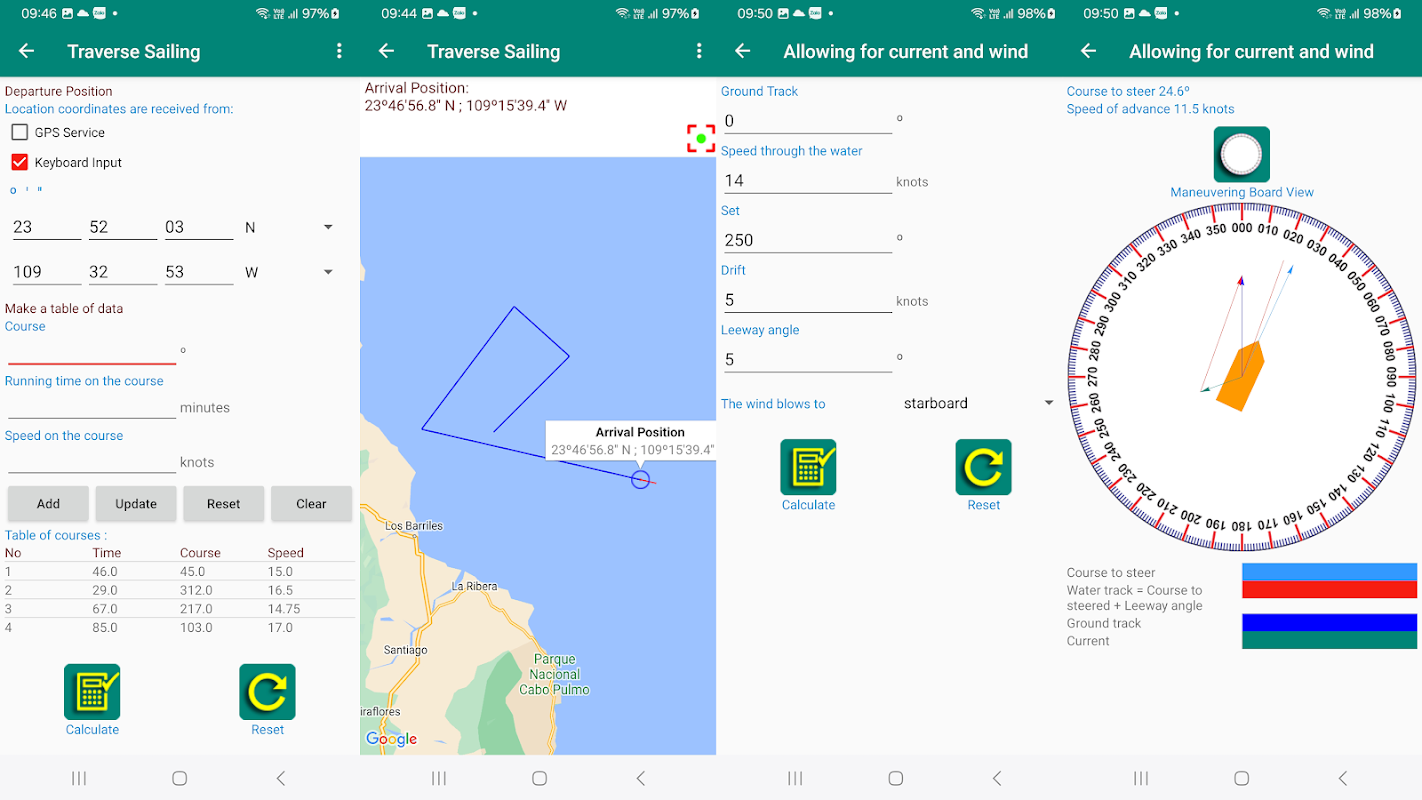Tap Reset icon below the table of courses
This screenshot has width=1422, height=800.
pos(267,692)
